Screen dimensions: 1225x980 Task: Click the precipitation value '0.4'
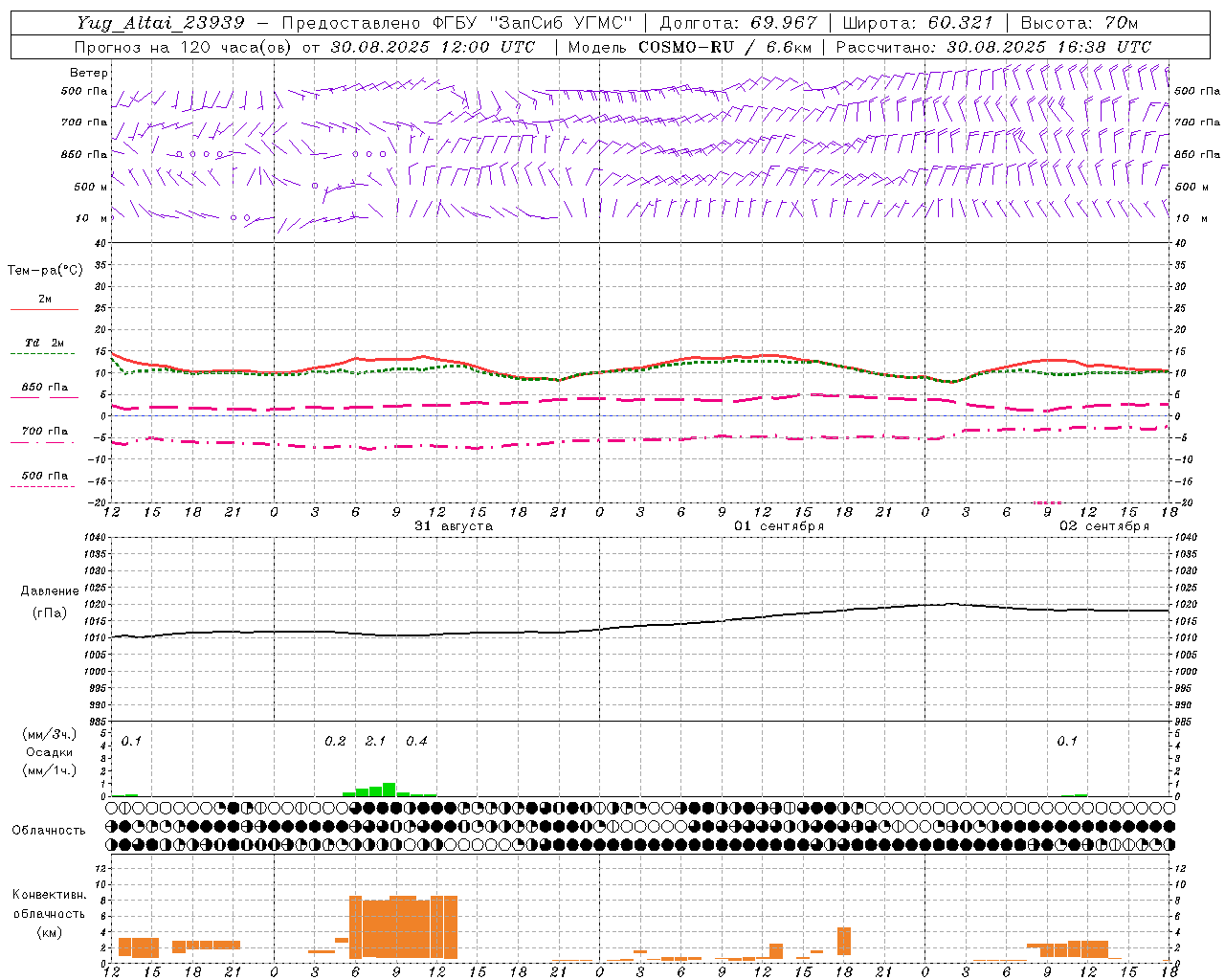(416, 741)
